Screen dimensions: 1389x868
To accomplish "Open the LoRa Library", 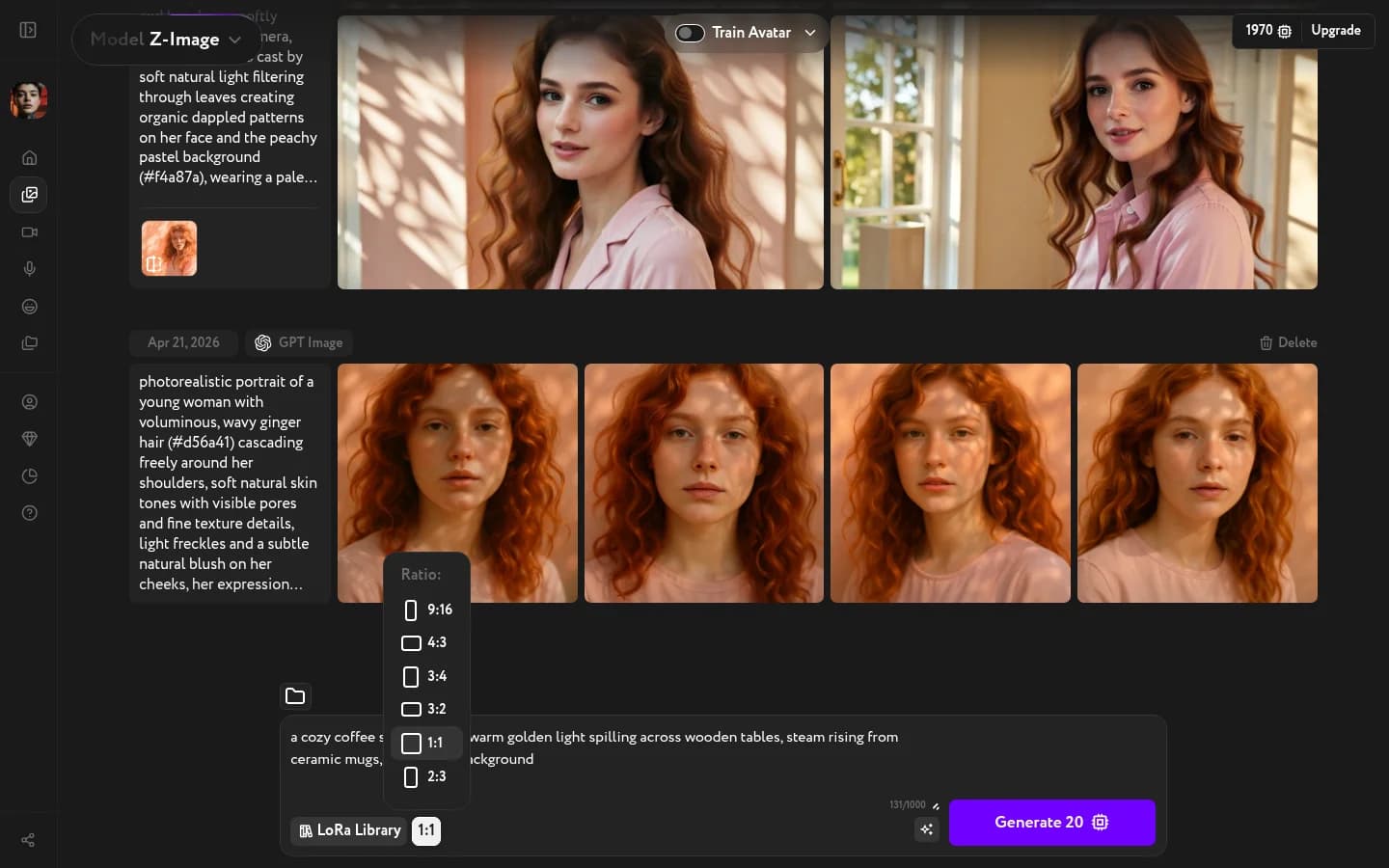I will click(x=348, y=830).
